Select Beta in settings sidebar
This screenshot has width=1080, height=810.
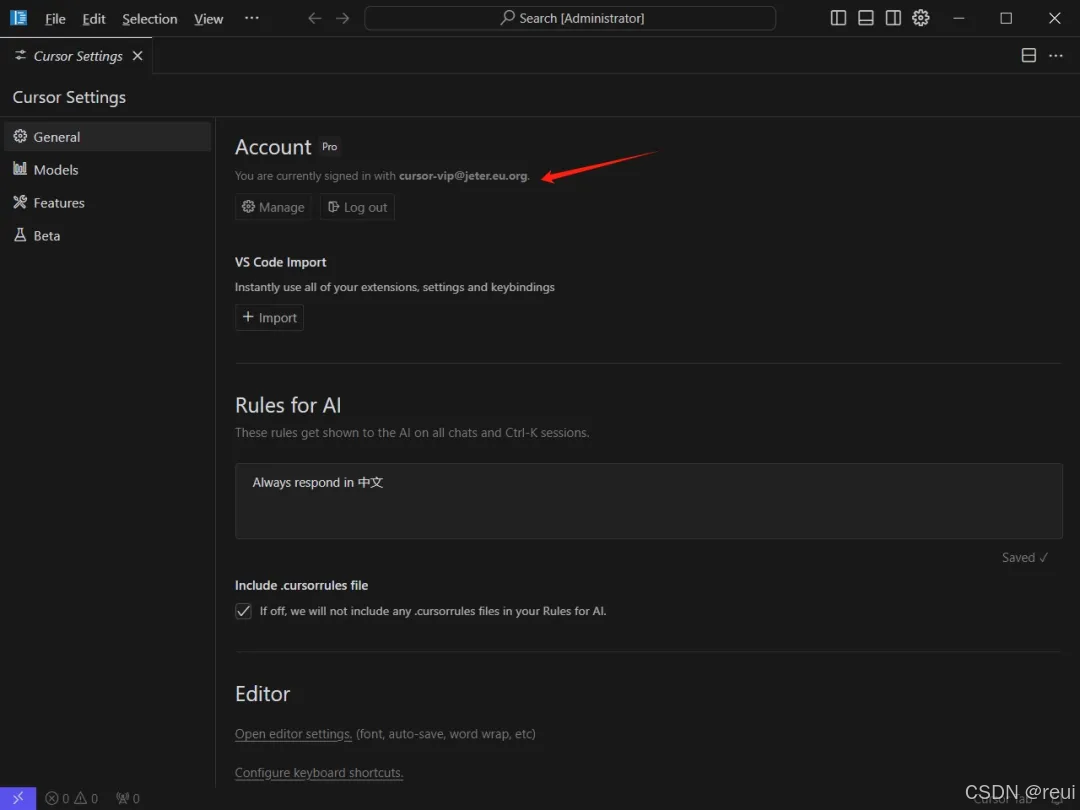tap(107, 236)
